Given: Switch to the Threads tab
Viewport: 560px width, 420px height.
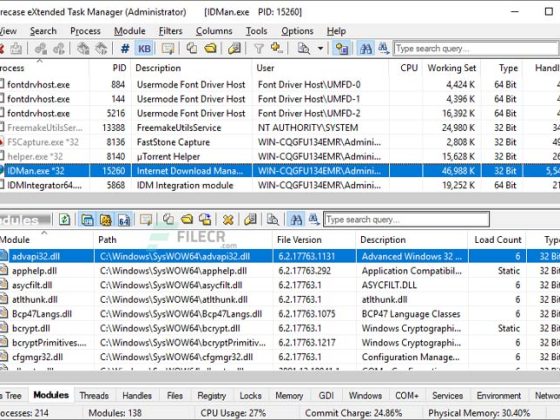Looking at the screenshot, I should click(94, 396).
